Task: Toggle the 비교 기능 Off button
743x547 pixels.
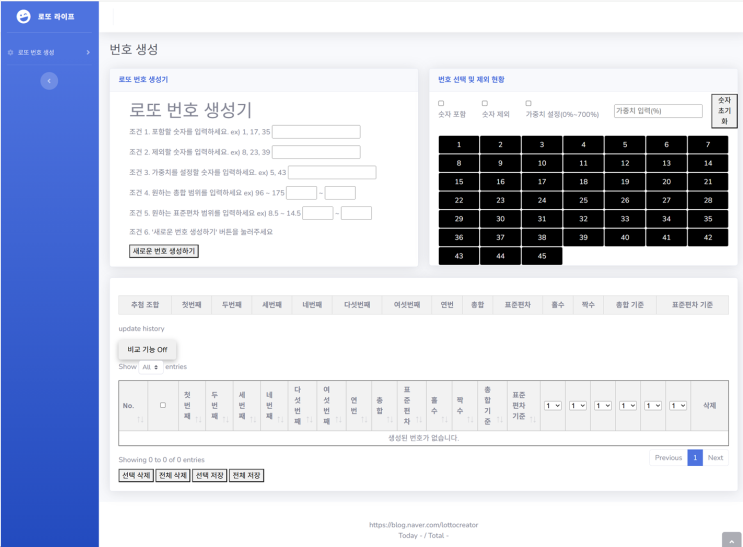Action: [x=147, y=350]
